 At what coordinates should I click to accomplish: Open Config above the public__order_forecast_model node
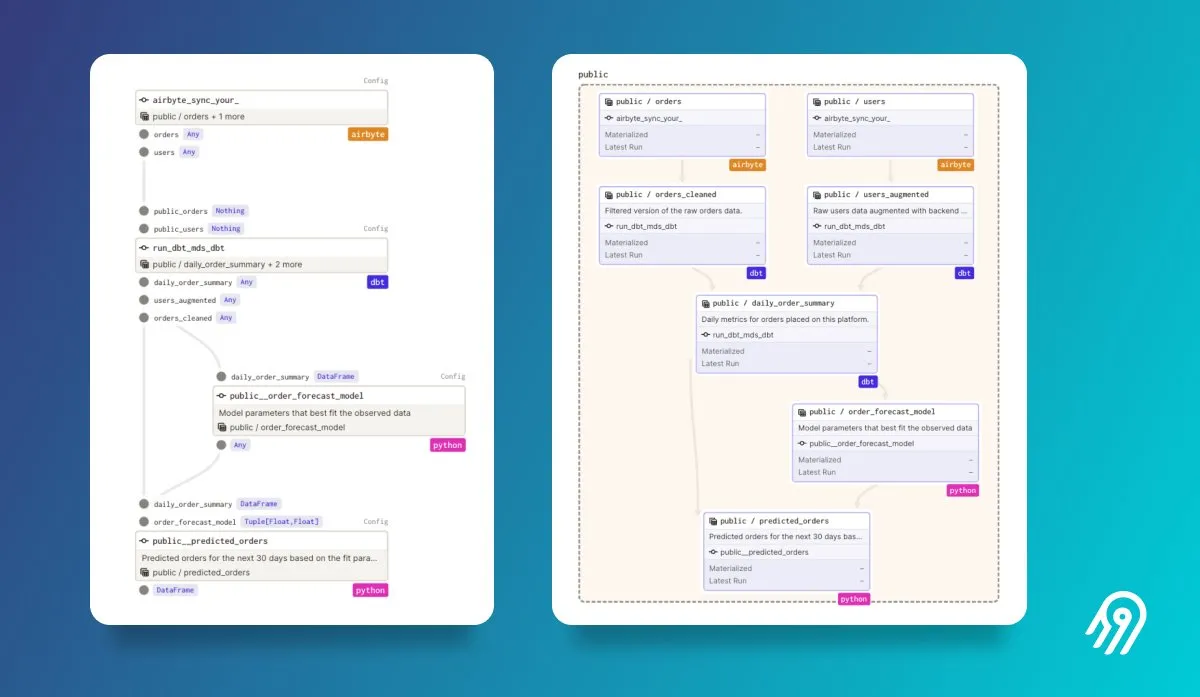453,377
